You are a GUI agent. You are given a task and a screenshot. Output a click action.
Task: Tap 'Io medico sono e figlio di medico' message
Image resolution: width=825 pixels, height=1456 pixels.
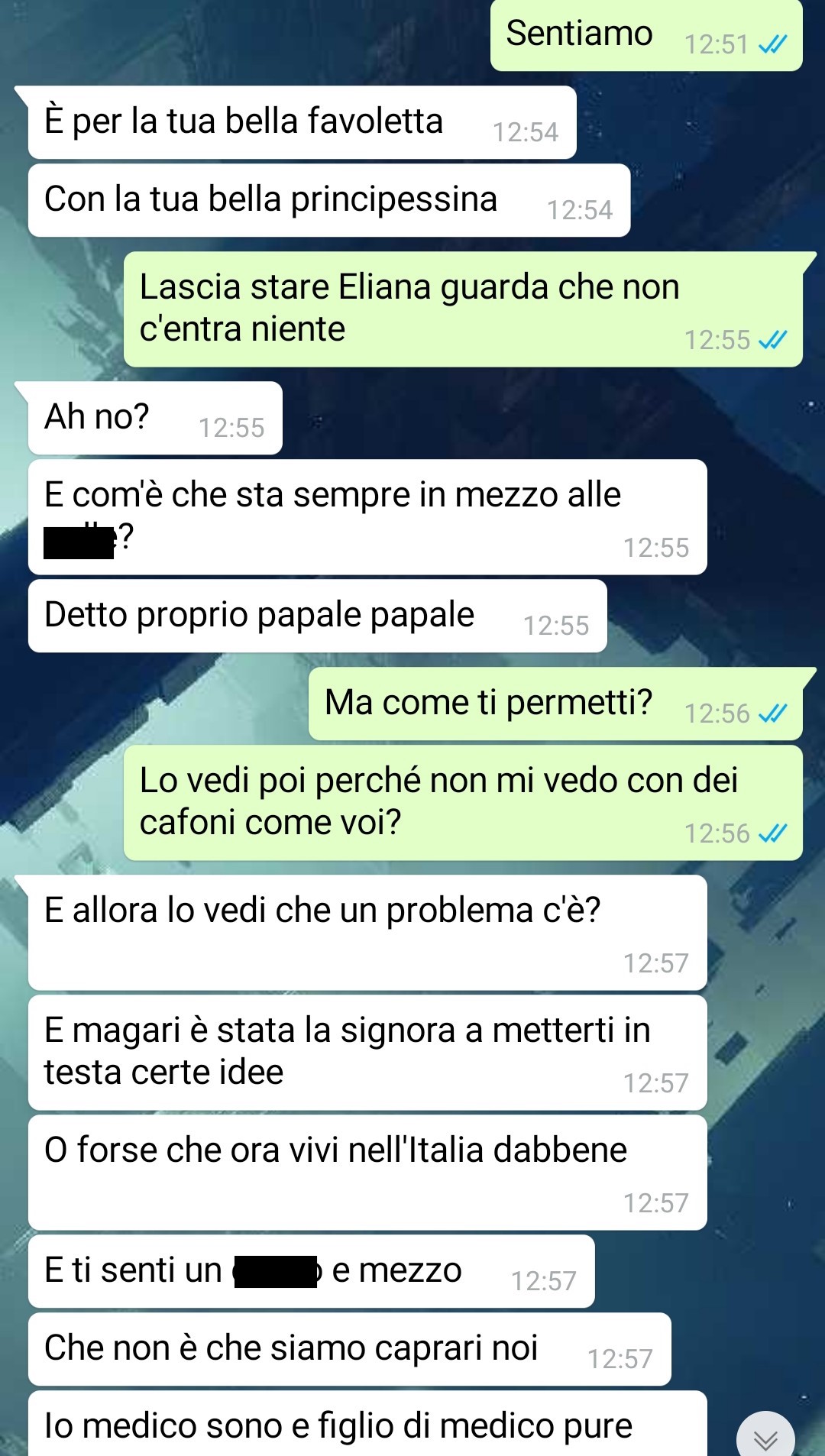[x=367, y=1424]
